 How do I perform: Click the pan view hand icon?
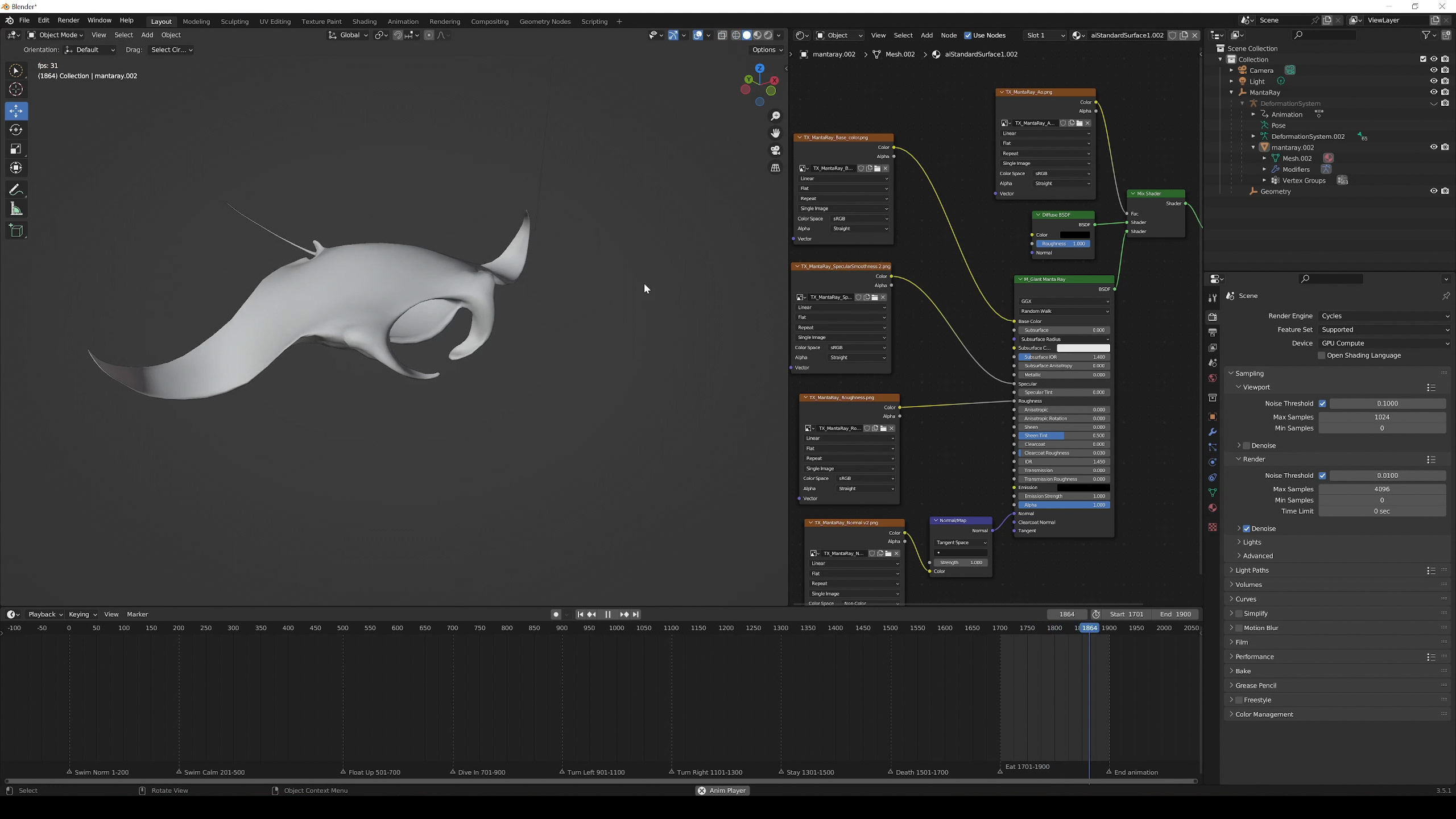click(x=775, y=133)
